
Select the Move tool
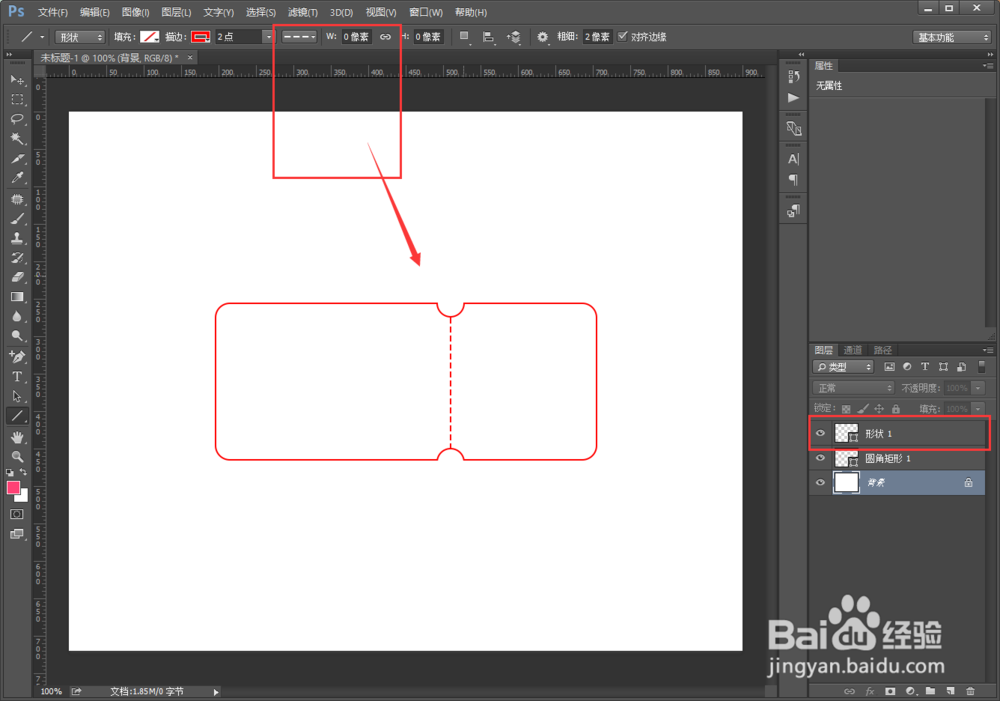17,80
